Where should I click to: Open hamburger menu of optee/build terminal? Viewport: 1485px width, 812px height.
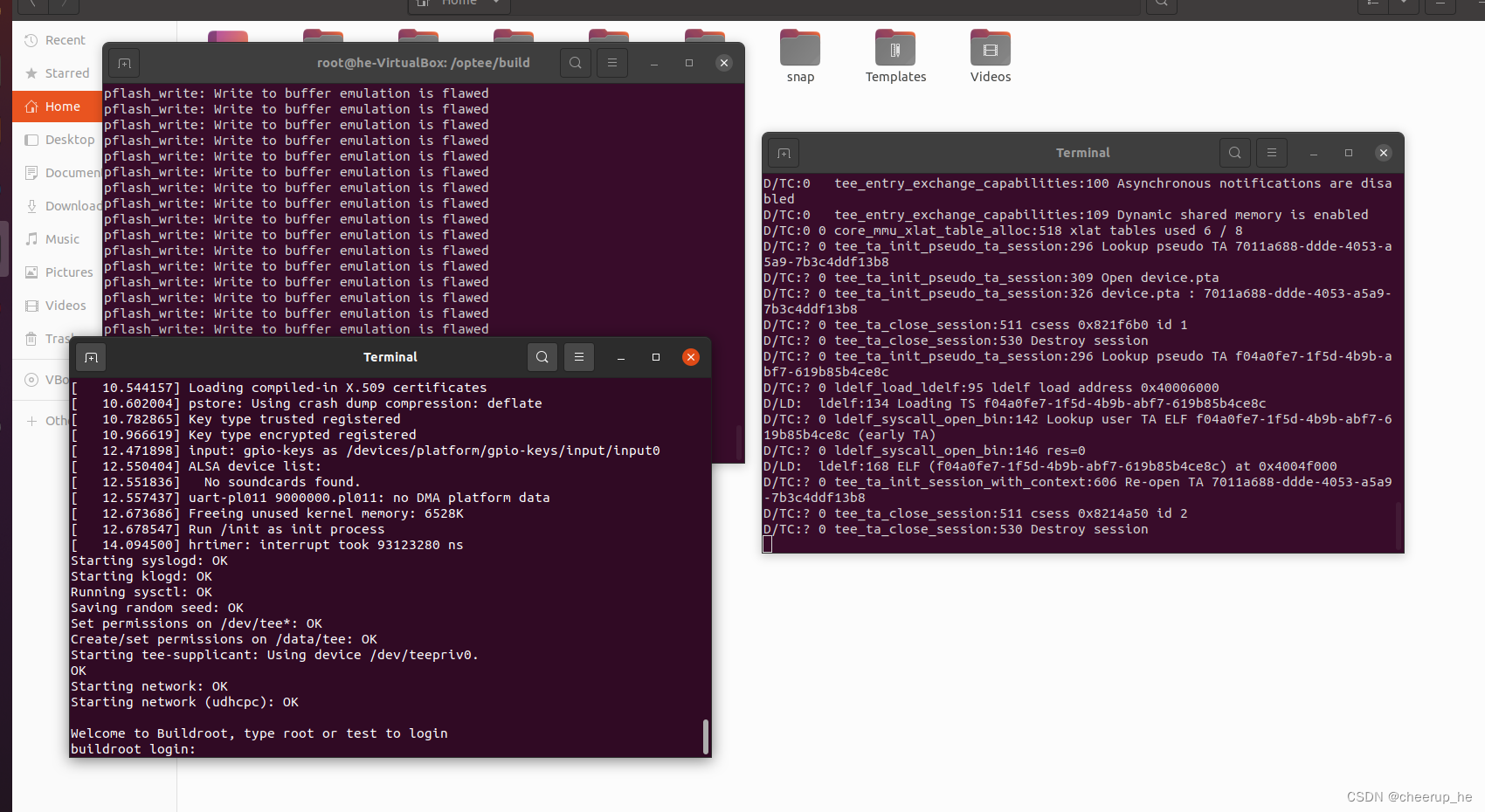(x=612, y=63)
